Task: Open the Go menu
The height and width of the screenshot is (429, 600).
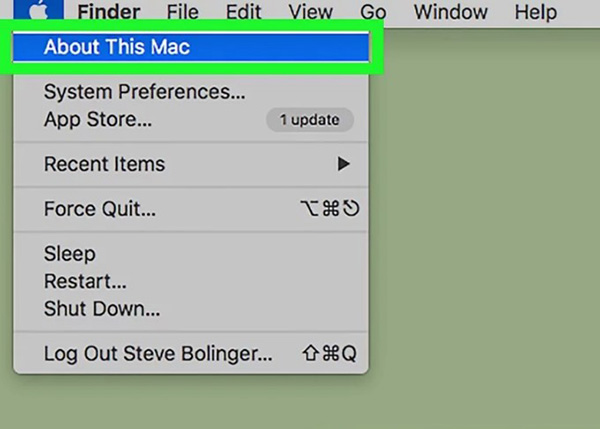Action: [373, 13]
